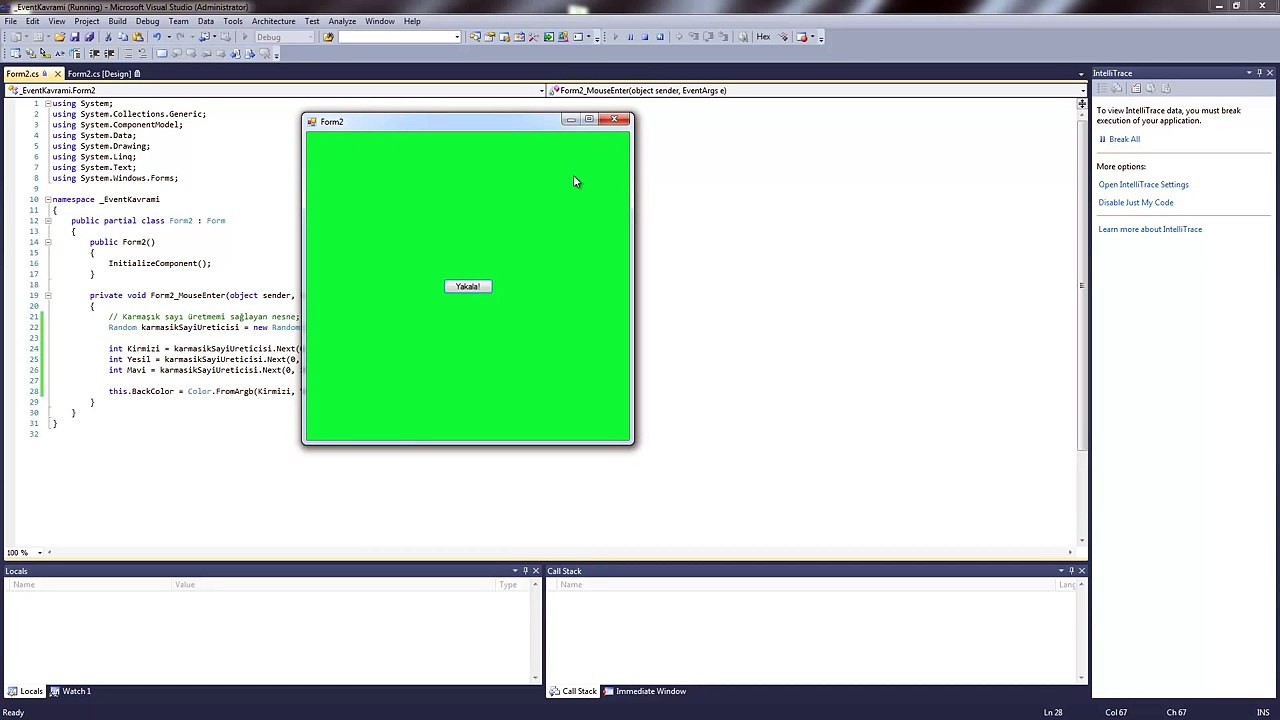This screenshot has height=720, width=1280.
Task: Open the 100 % zoom dropdown
Action: [x=40, y=553]
